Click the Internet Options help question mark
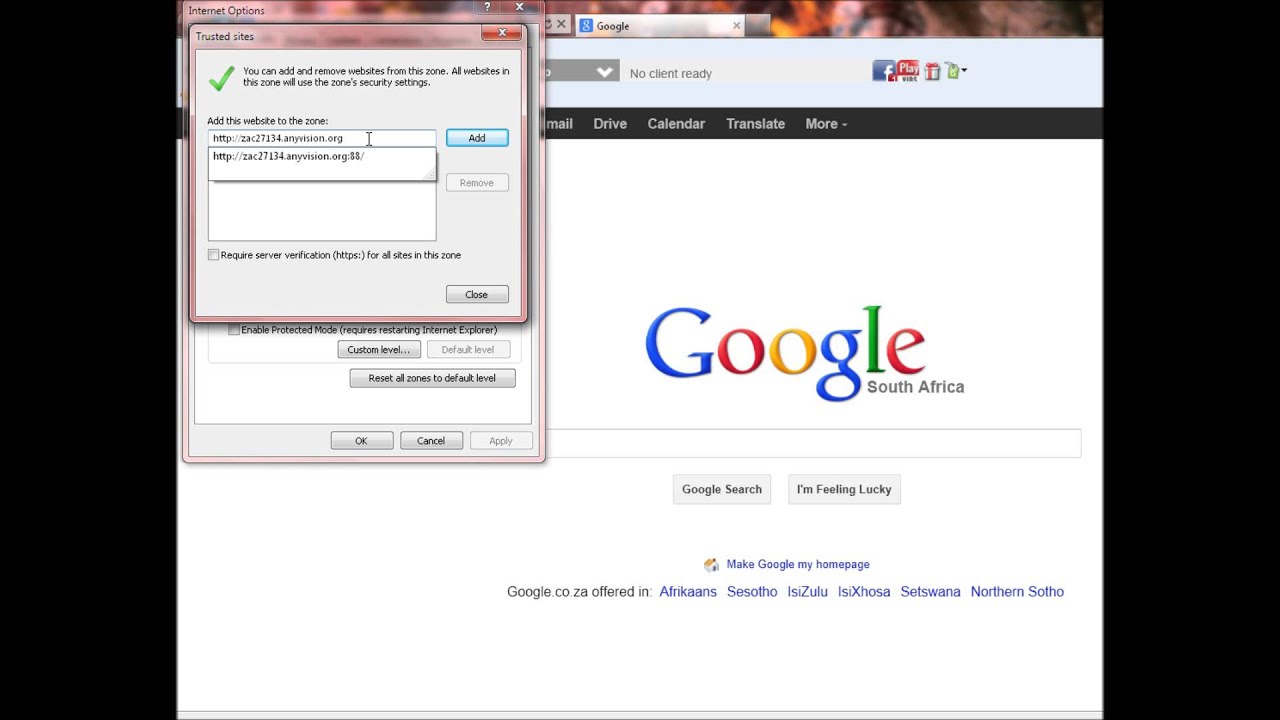 point(487,8)
